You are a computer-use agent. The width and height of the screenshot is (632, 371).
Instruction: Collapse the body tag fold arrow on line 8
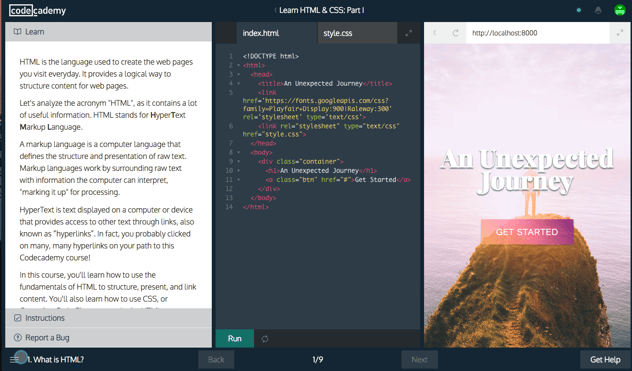(x=239, y=152)
